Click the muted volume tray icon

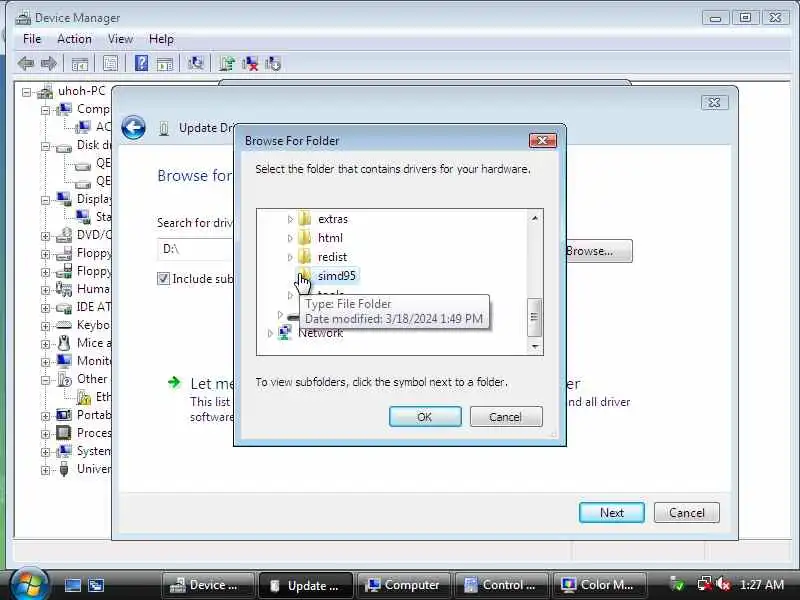pos(723,584)
